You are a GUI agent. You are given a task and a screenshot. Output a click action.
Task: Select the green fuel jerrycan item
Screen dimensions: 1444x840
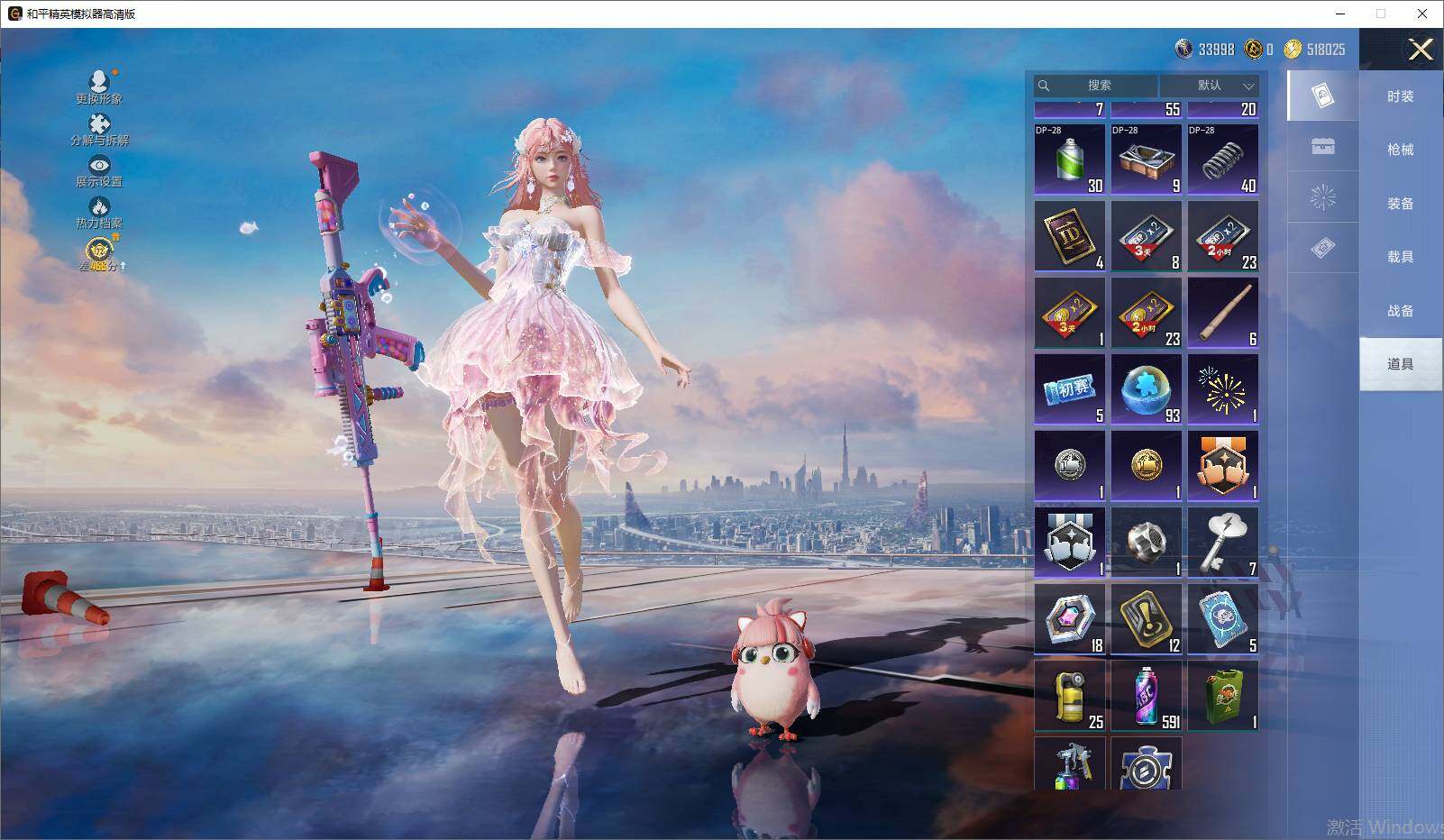coord(1223,696)
